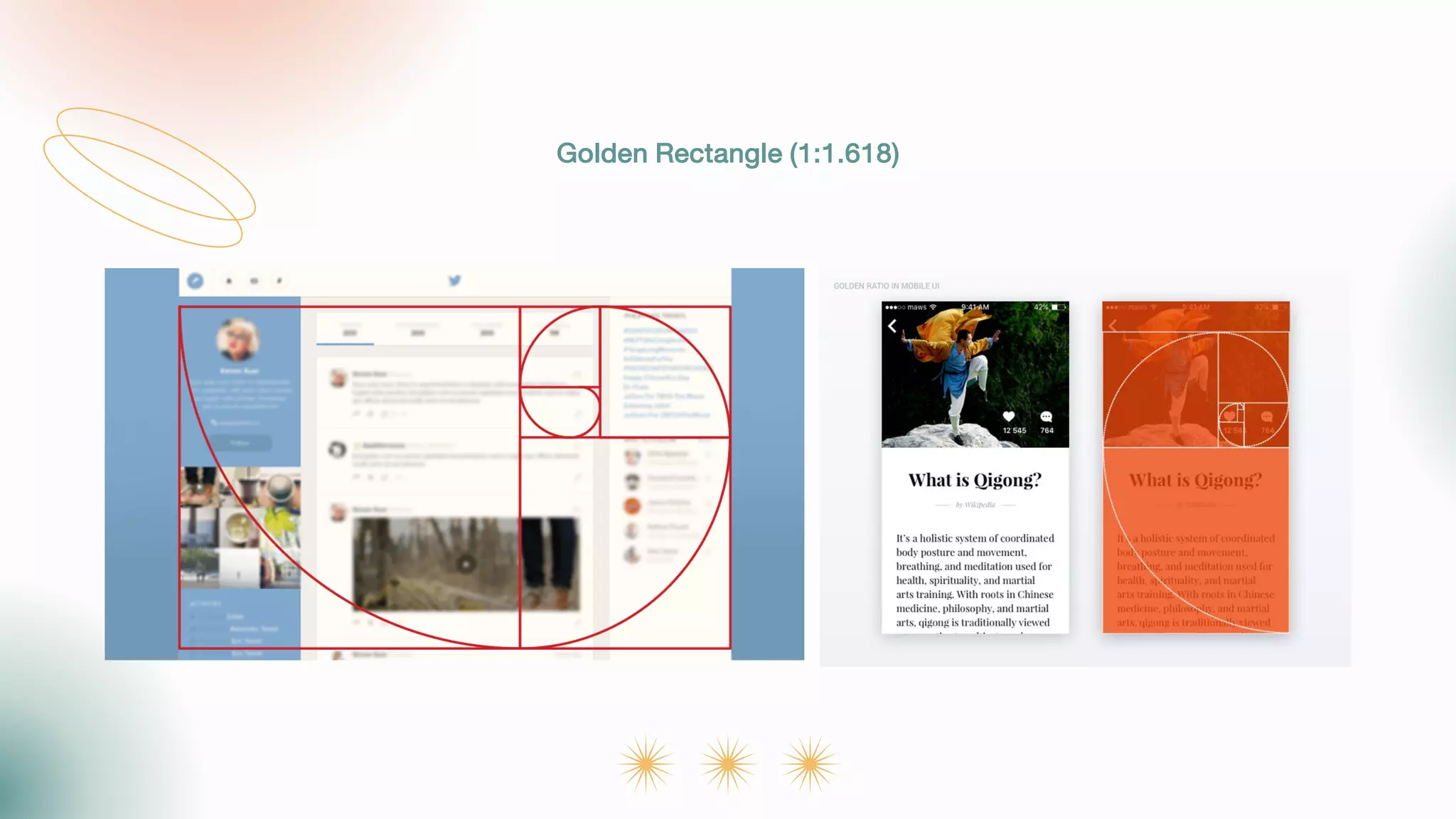
Task: Click the round profile avatar in the Twitter sidebar
Action: pyautogui.click(x=237, y=340)
